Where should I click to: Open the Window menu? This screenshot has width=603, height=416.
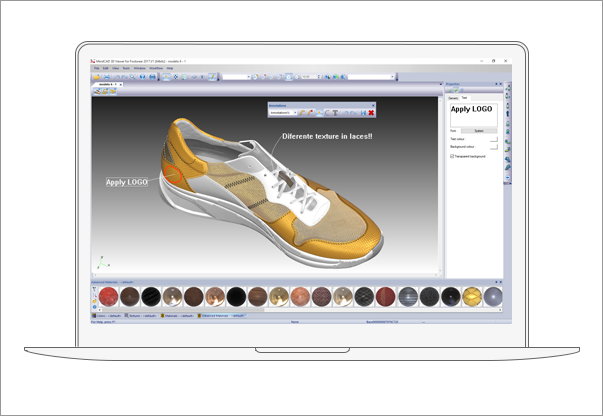(140, 68)
